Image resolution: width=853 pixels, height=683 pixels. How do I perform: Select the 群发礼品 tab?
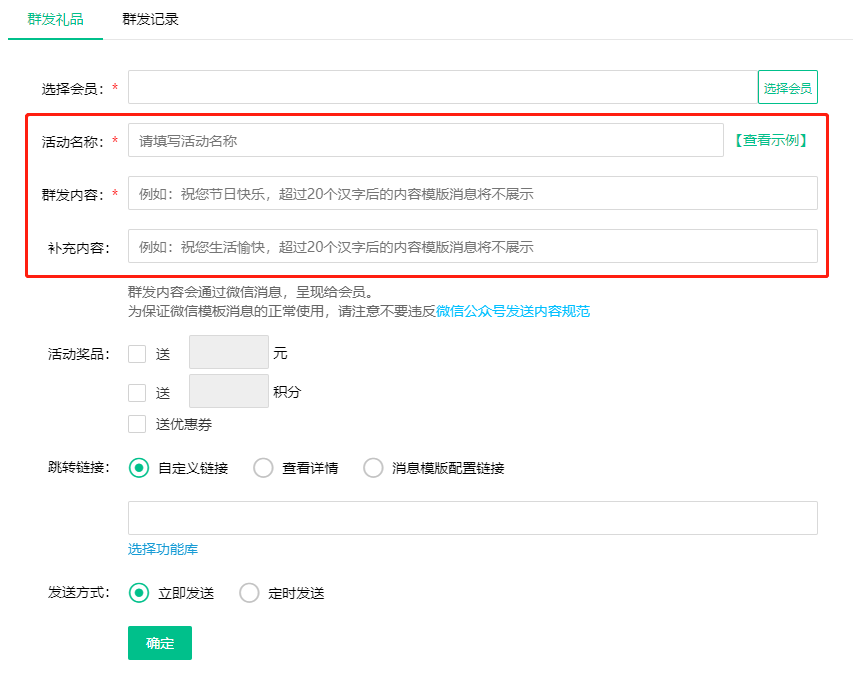click(x=55, y=18)
